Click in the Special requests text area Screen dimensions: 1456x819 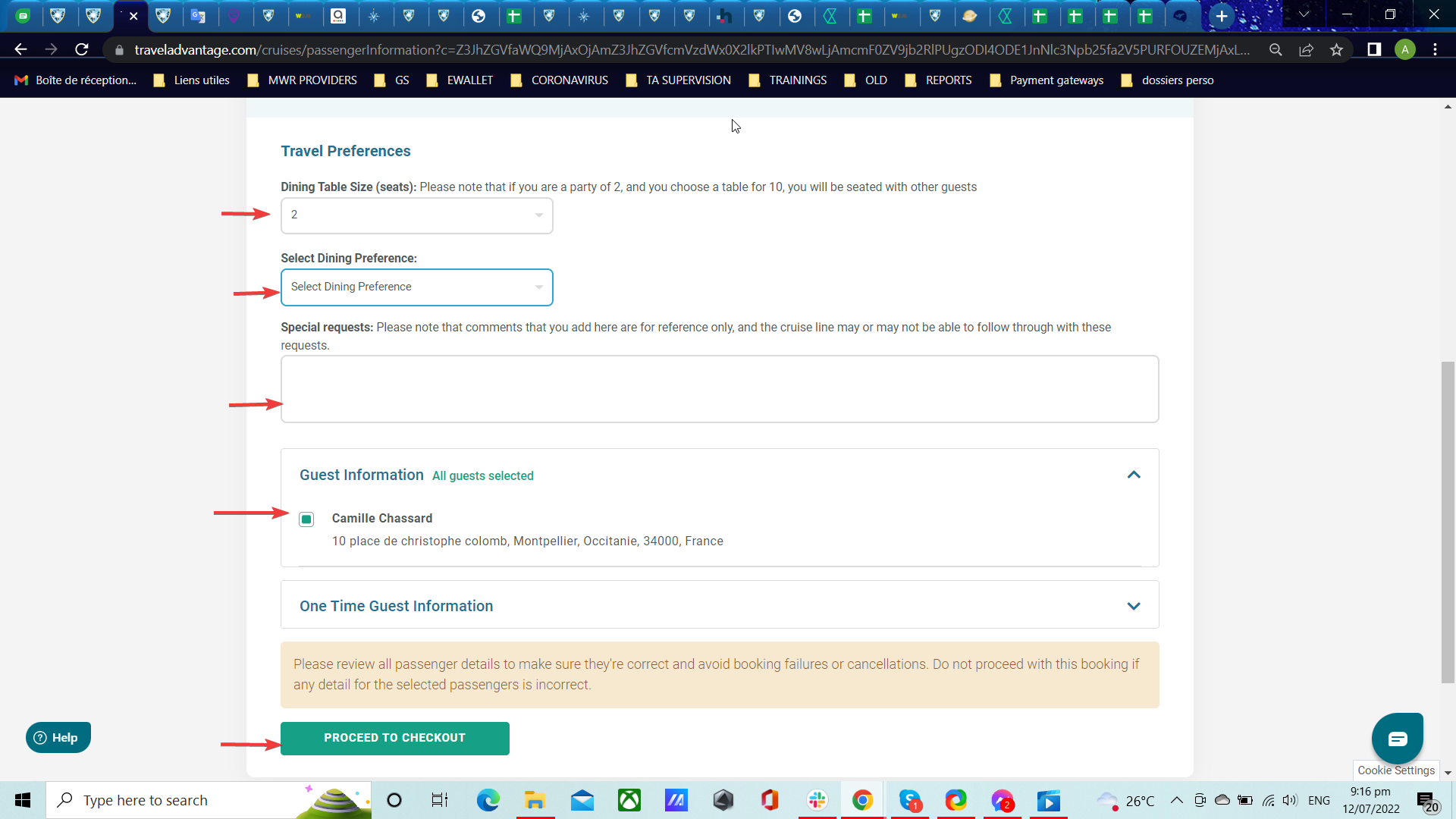(x=719, y=389)
